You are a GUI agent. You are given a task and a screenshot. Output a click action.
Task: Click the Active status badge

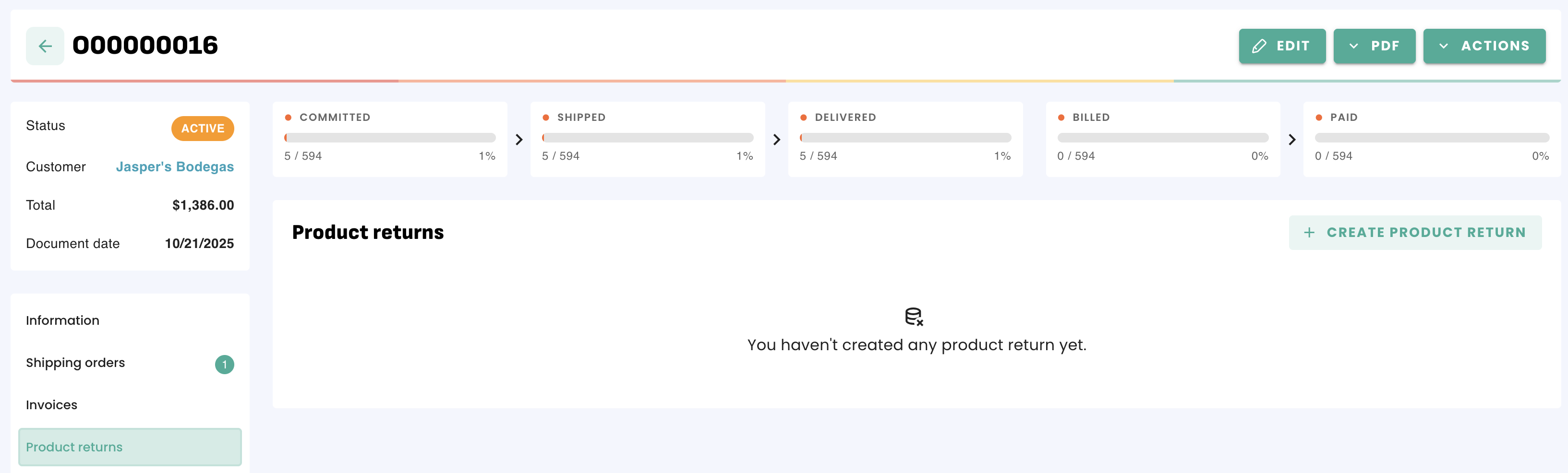[203, 128]
